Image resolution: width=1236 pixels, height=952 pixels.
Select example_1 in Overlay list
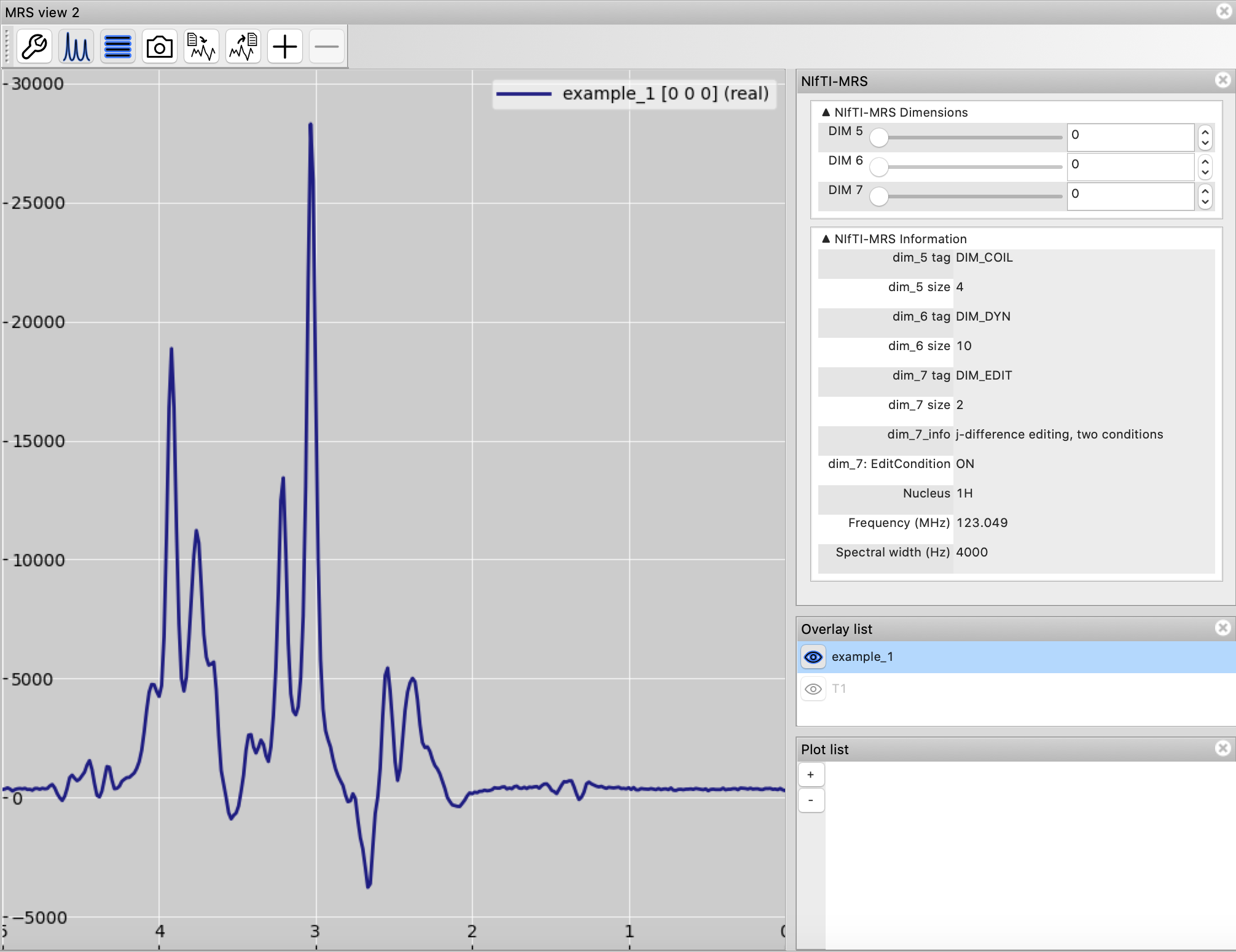1016,657
